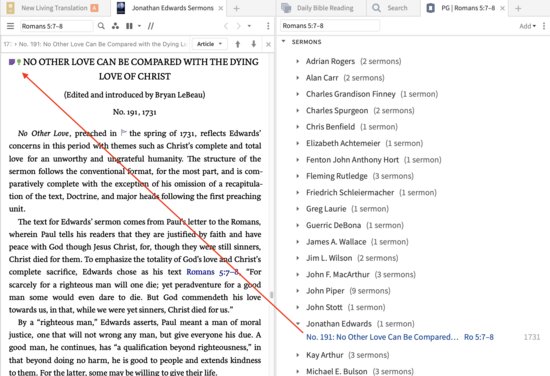This screenshot has height=376, width=550.
Task: Expand John F. MacArthur sermons
Action: pos(297,274)
